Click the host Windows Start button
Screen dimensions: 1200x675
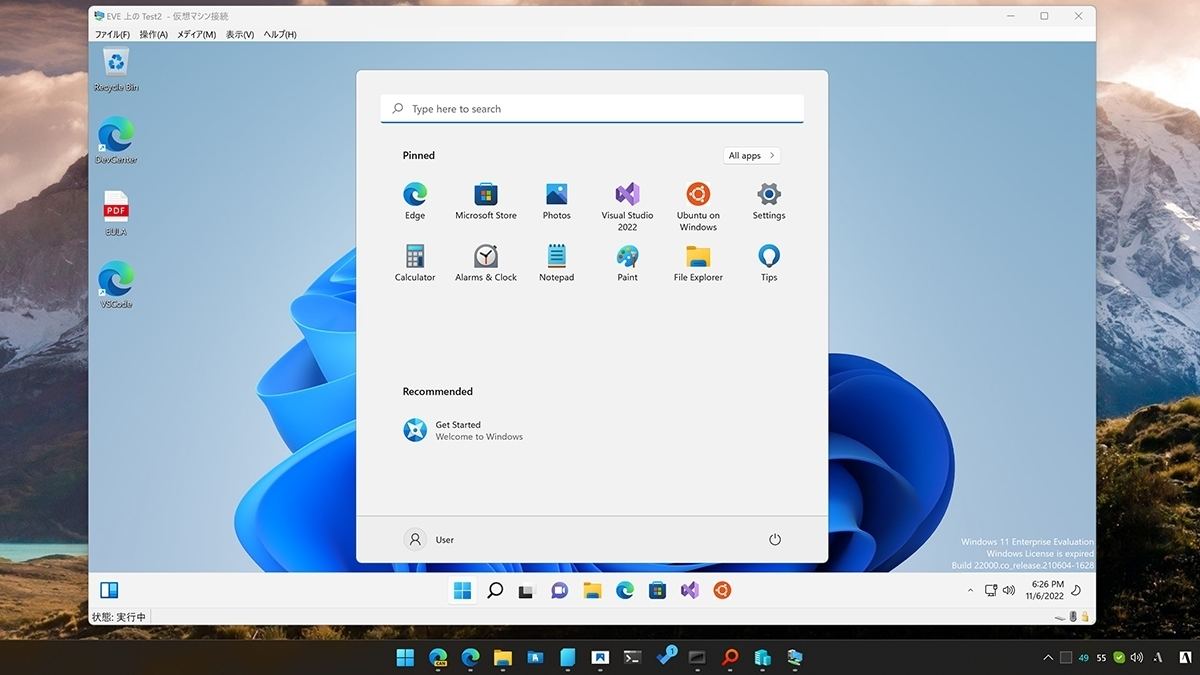pos(405,657)
